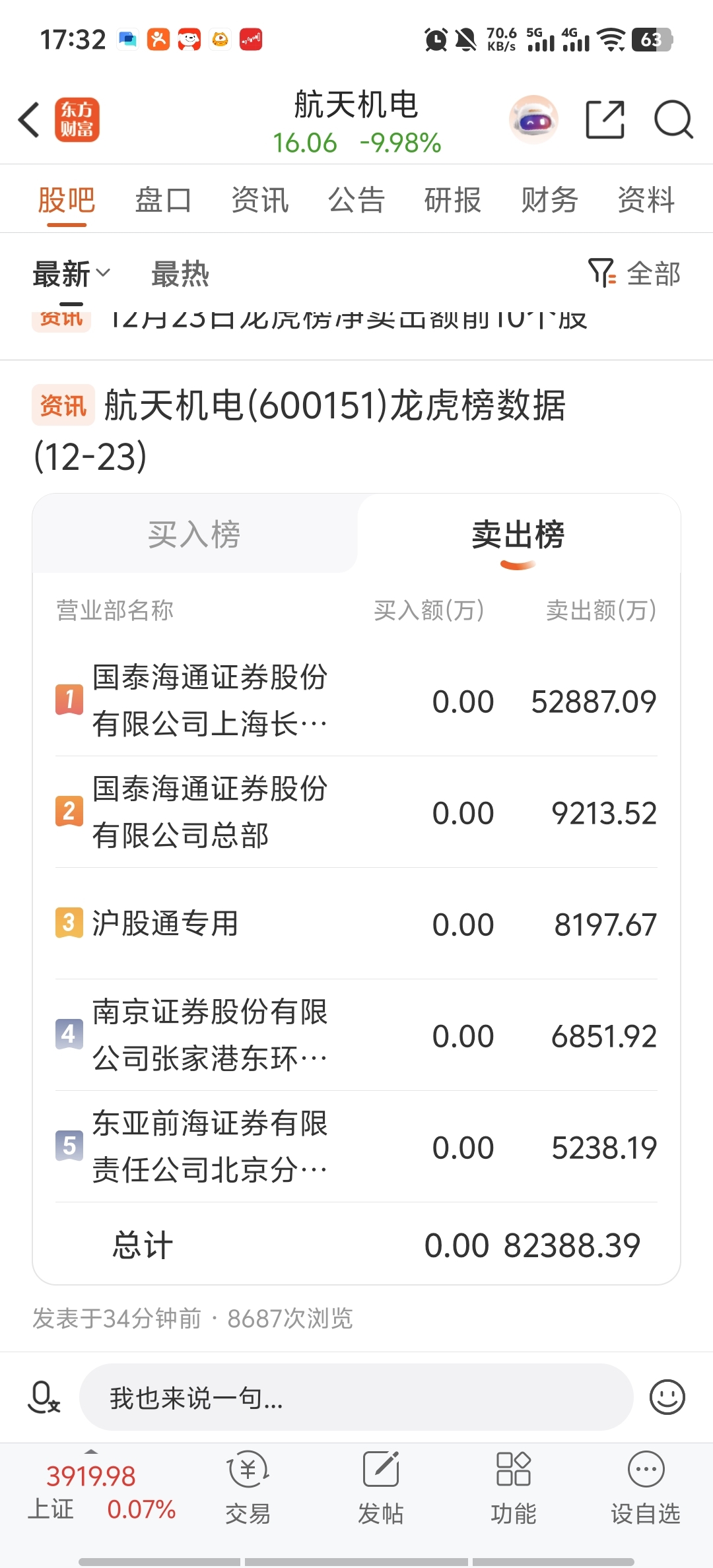
Task: Open search with the magnifier icon
Action: (673, 120)
